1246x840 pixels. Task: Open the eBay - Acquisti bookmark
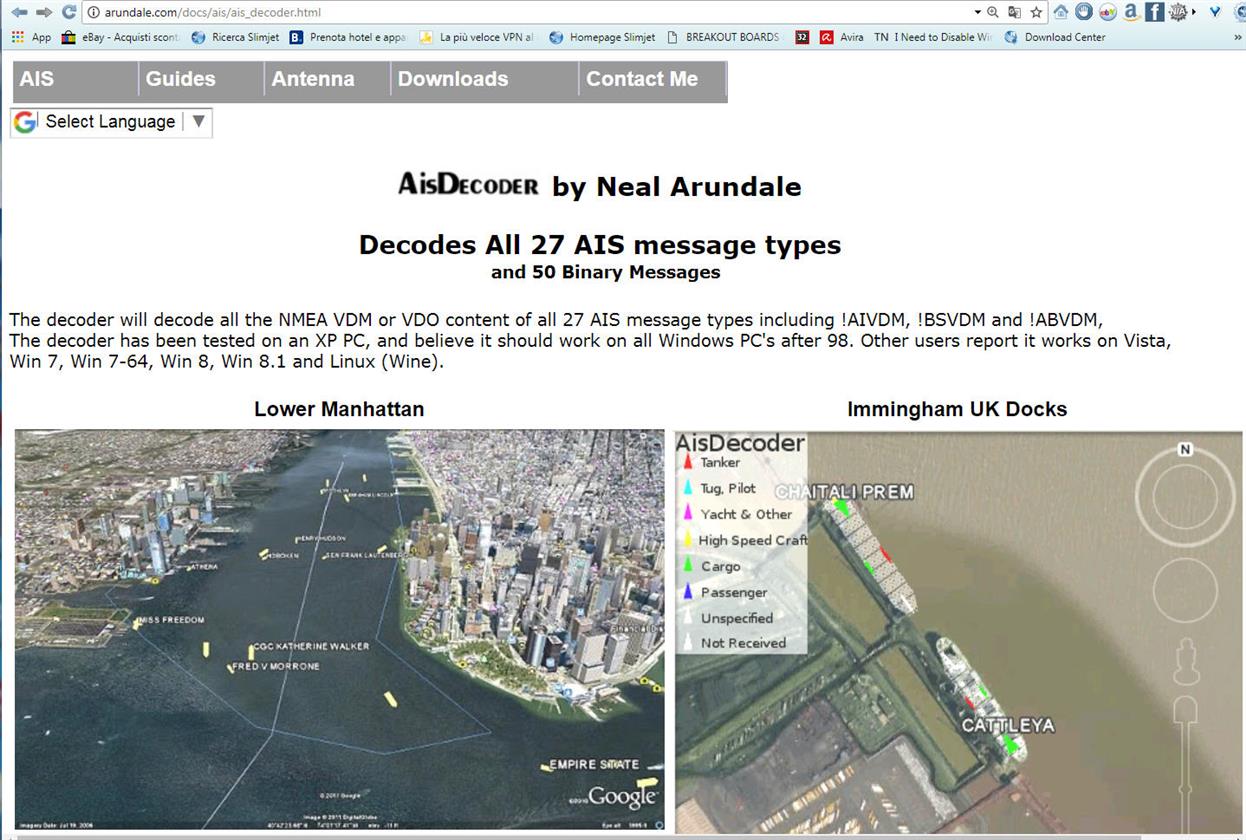tap(120, 37)
